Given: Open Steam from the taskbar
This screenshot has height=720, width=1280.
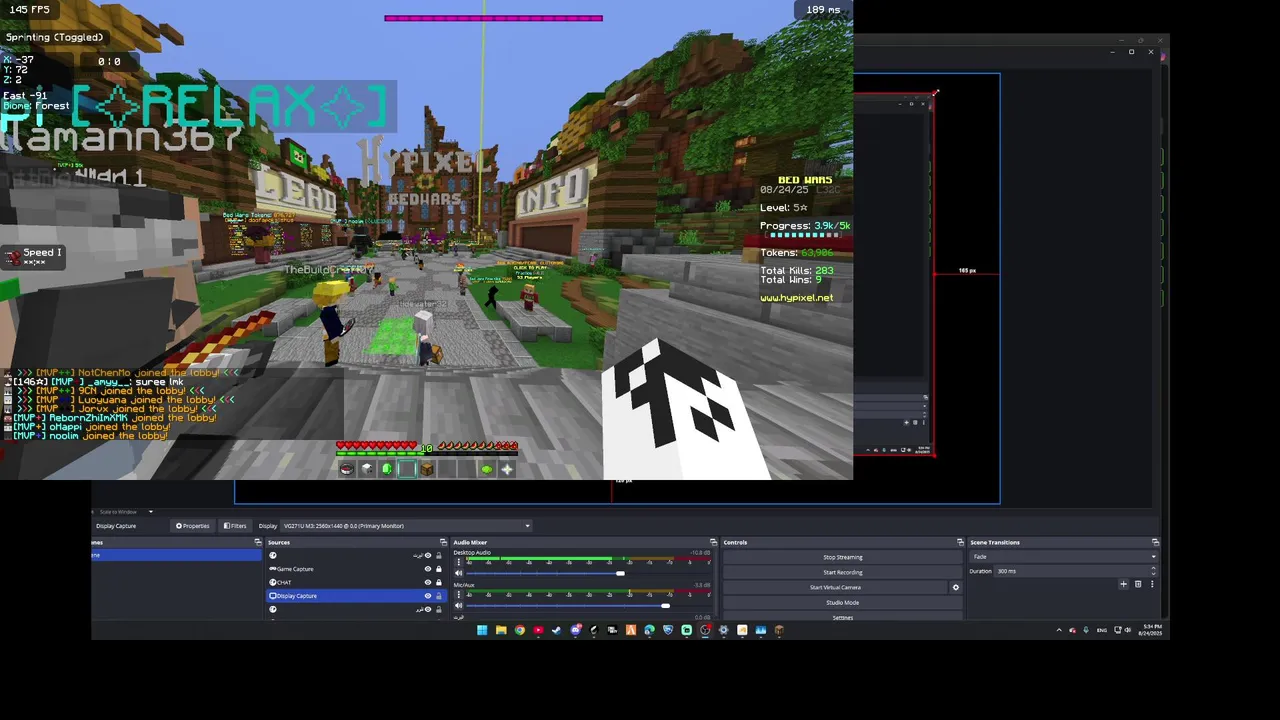Looking at the screenshot, I should [556, 630].
